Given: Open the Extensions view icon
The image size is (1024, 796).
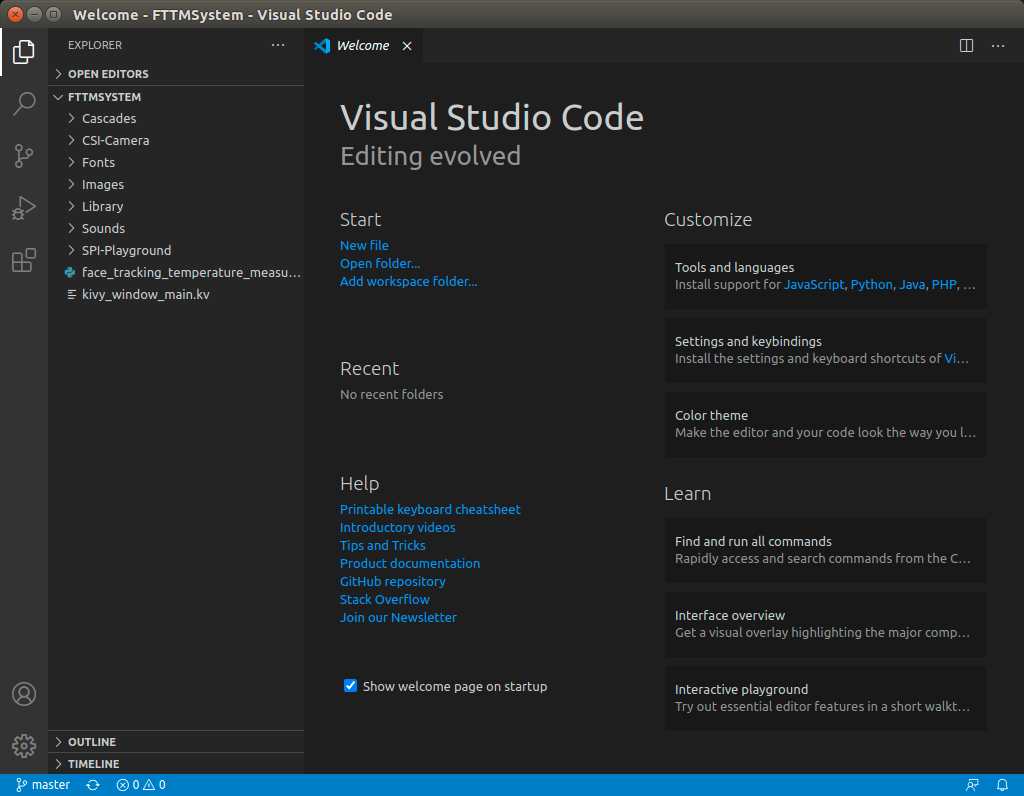Looking at the screenshot, I should (24, 261).
